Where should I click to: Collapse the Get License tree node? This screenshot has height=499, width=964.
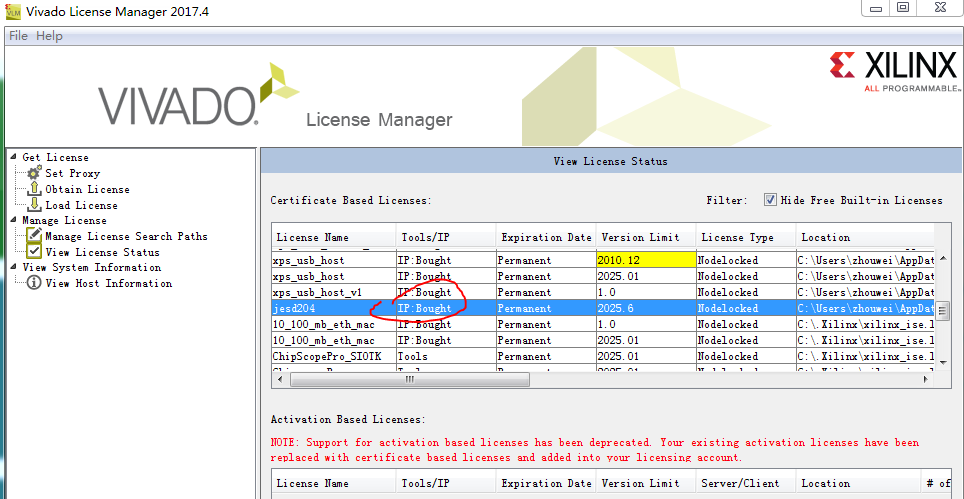pos(14,157)
